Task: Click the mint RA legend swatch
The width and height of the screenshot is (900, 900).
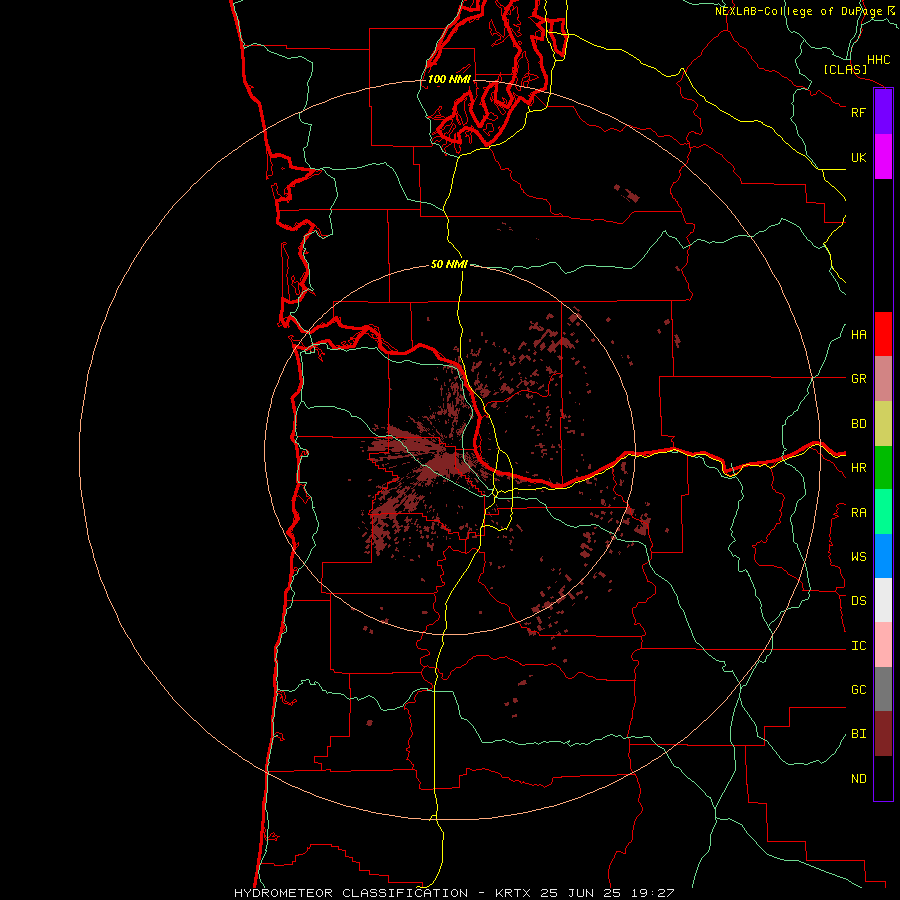Action: (x=883, y=512)
